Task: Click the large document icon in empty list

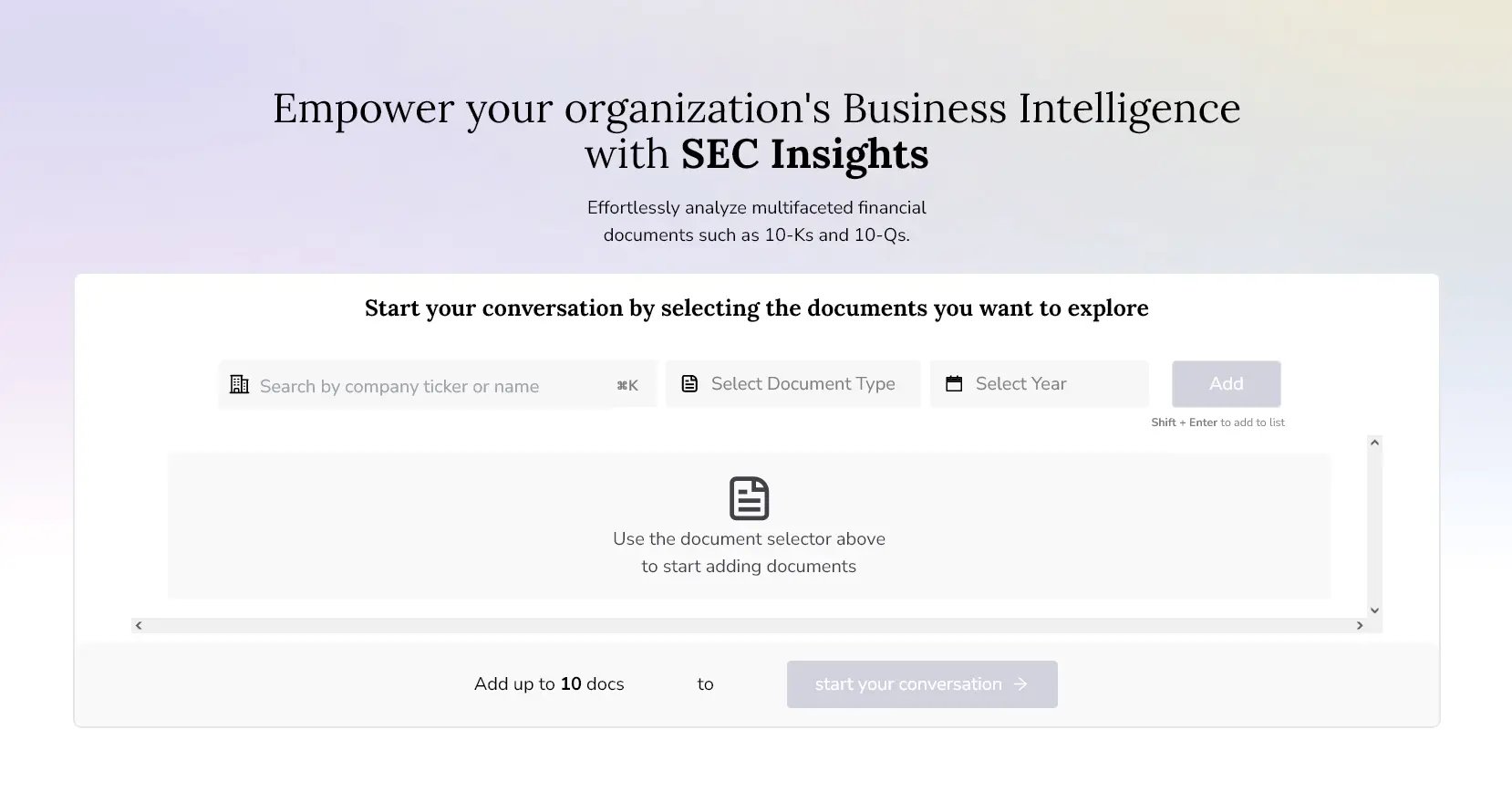Action: (x=749, y=498)
